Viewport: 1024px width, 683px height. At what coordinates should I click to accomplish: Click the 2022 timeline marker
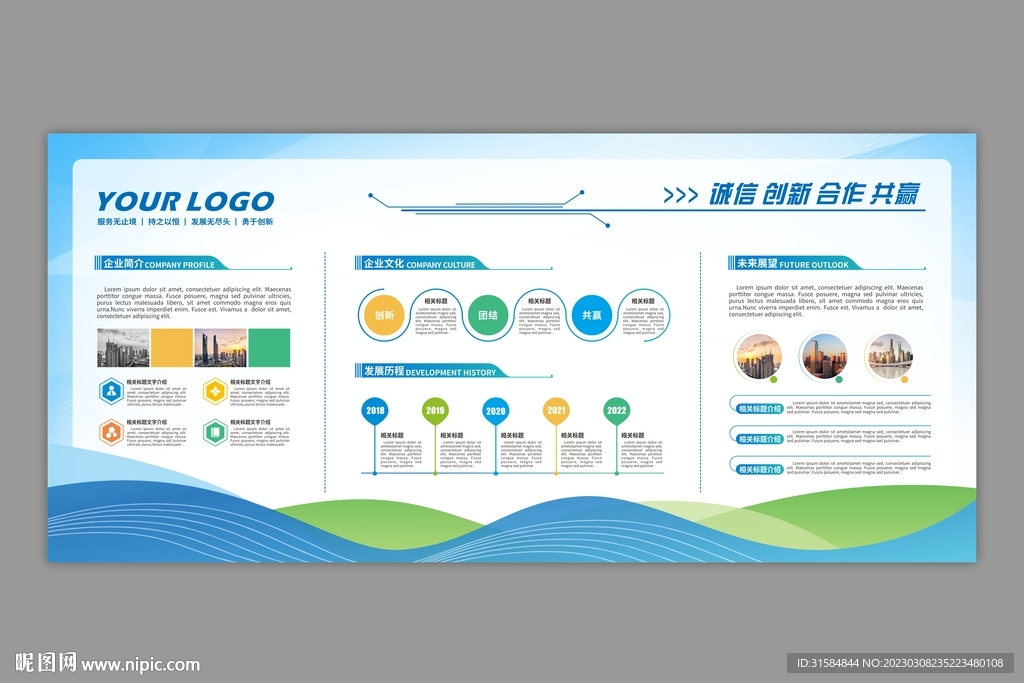click(616, 411)
